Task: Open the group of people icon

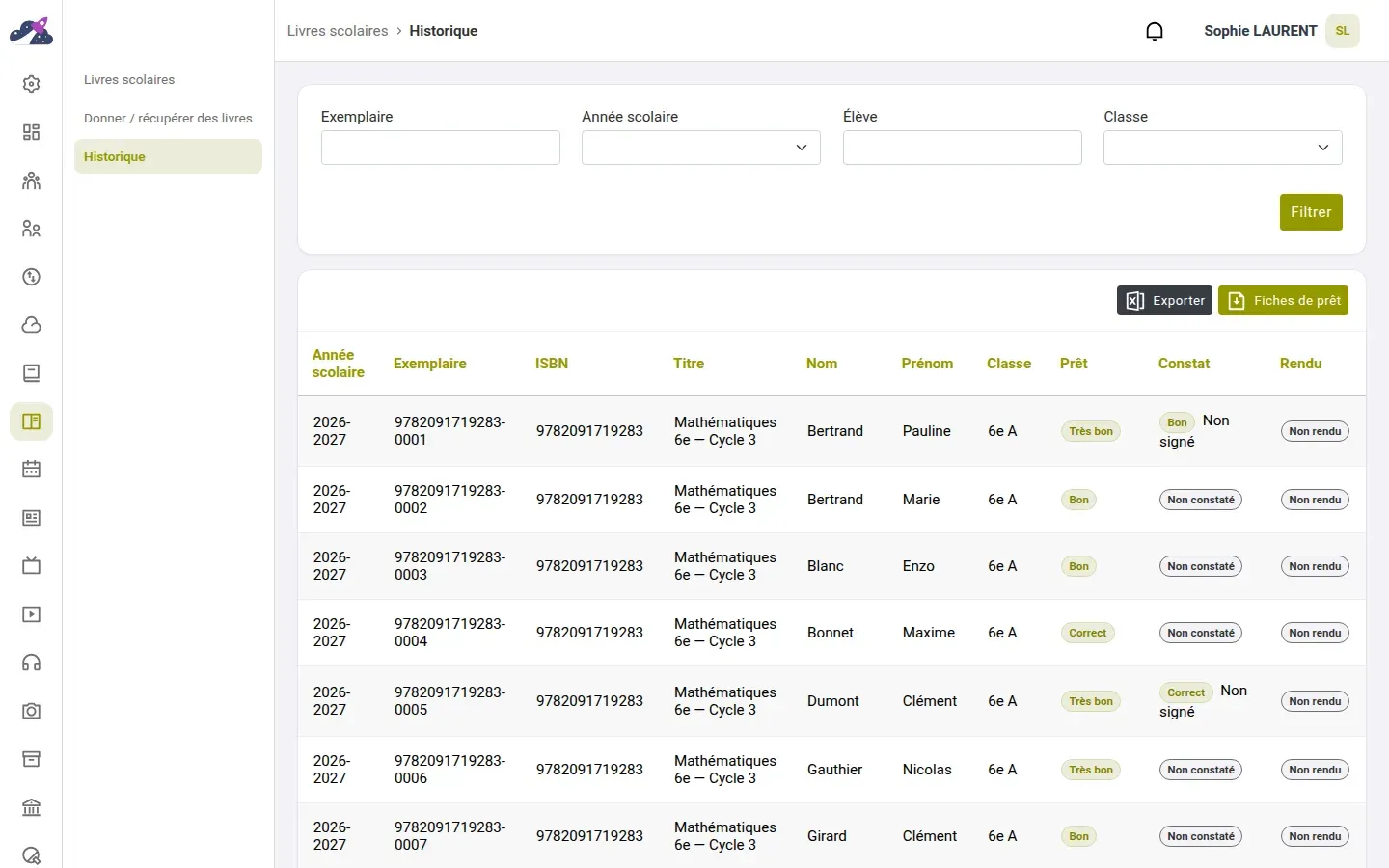Action: tap(31, 180)
